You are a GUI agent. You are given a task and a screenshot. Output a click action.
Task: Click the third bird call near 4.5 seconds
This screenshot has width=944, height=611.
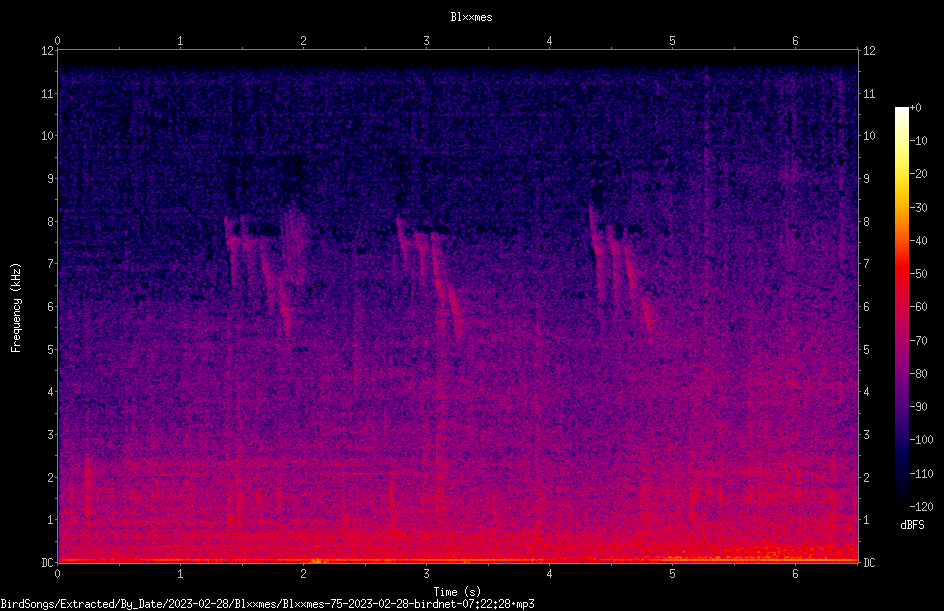621,268
